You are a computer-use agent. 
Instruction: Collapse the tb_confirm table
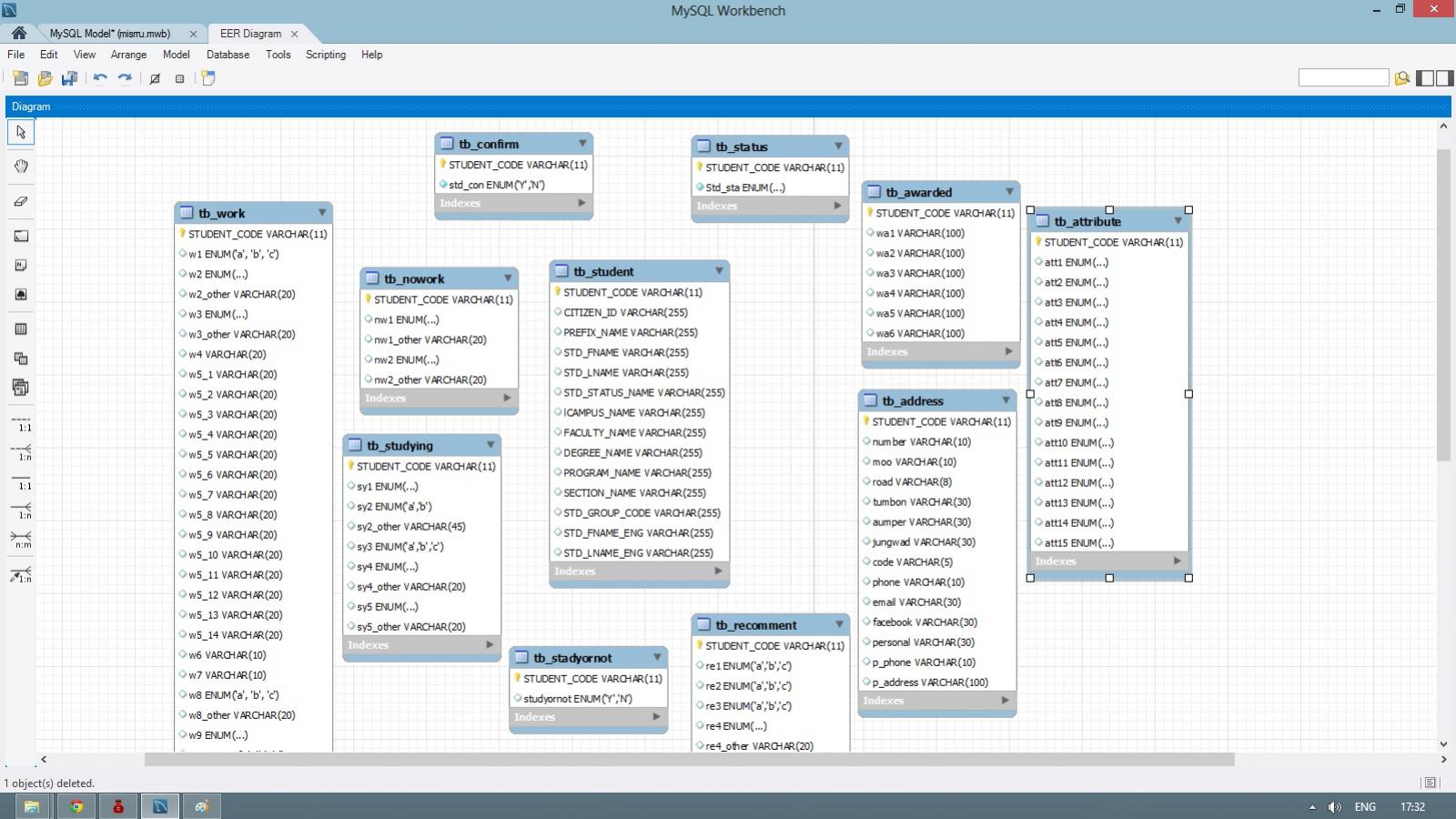(582, 144)
